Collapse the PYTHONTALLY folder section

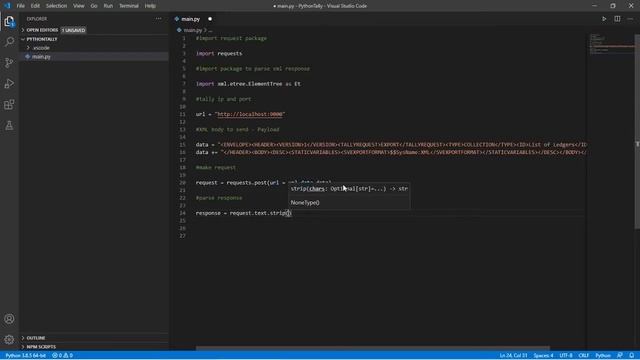pos(94,39)
